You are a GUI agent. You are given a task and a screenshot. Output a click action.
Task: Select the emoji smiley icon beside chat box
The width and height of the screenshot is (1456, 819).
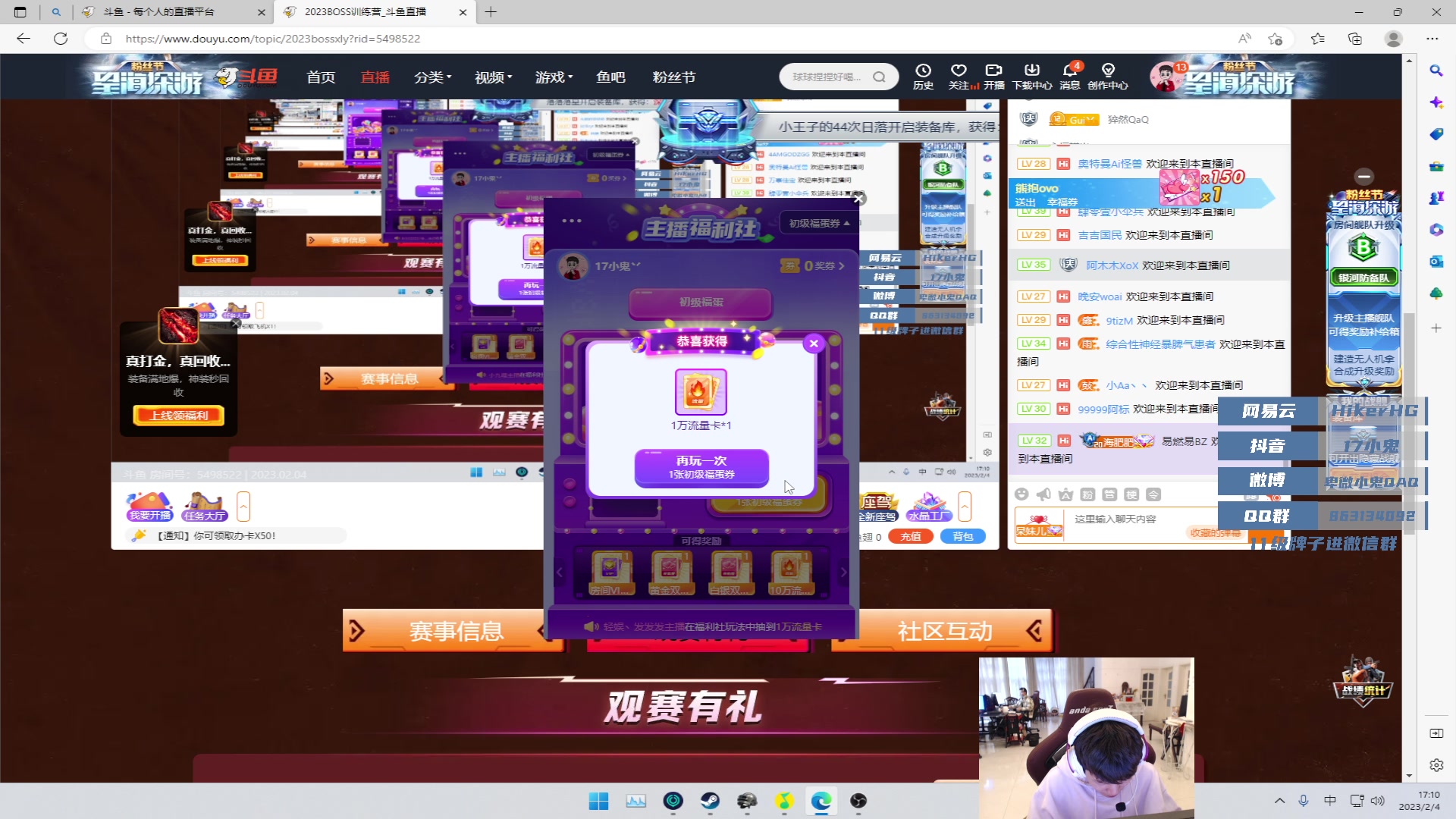1022,494
